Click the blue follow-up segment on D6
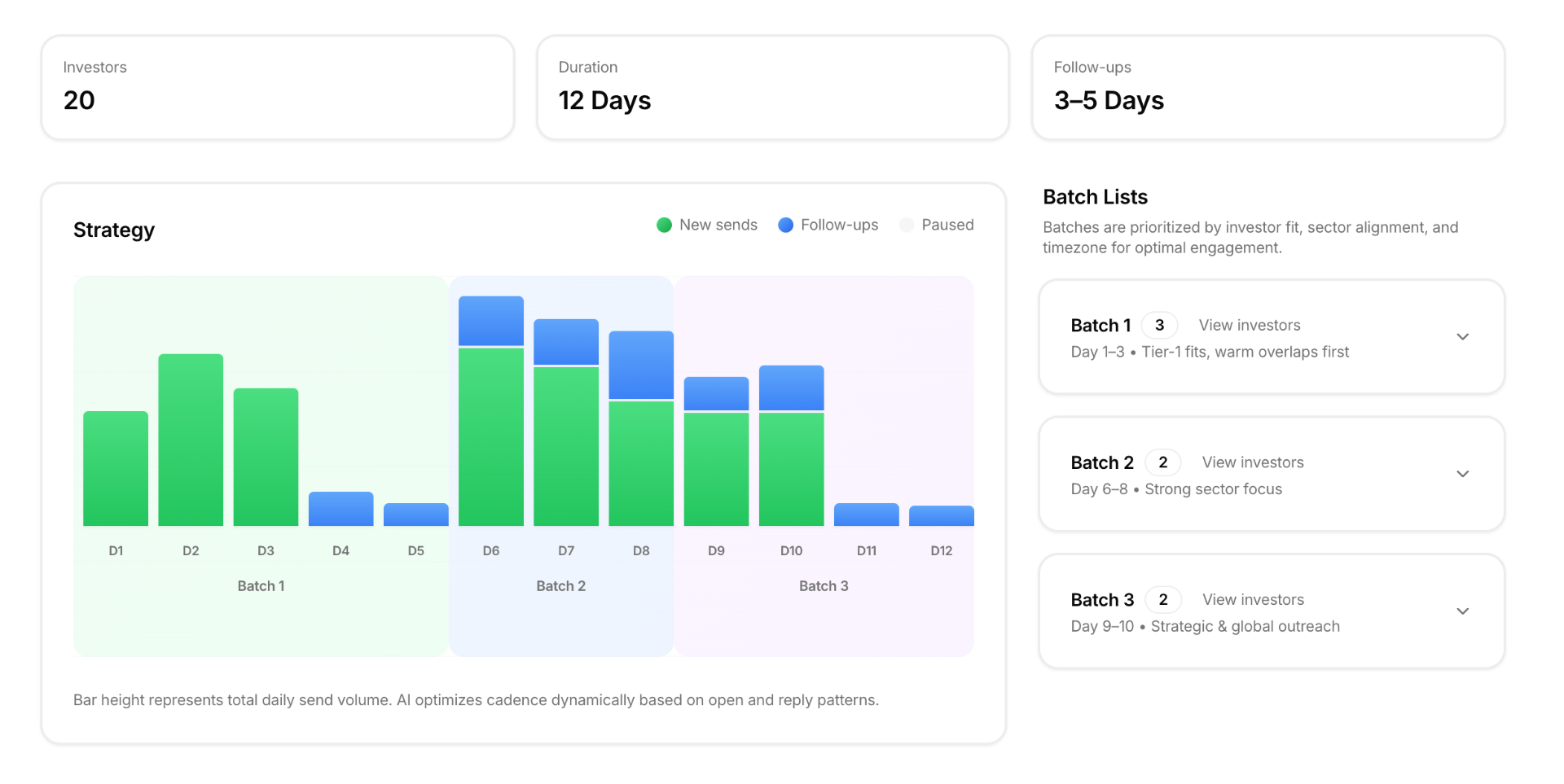The width and height of the screenshot is (1564, 784). [x=490, y=321]
